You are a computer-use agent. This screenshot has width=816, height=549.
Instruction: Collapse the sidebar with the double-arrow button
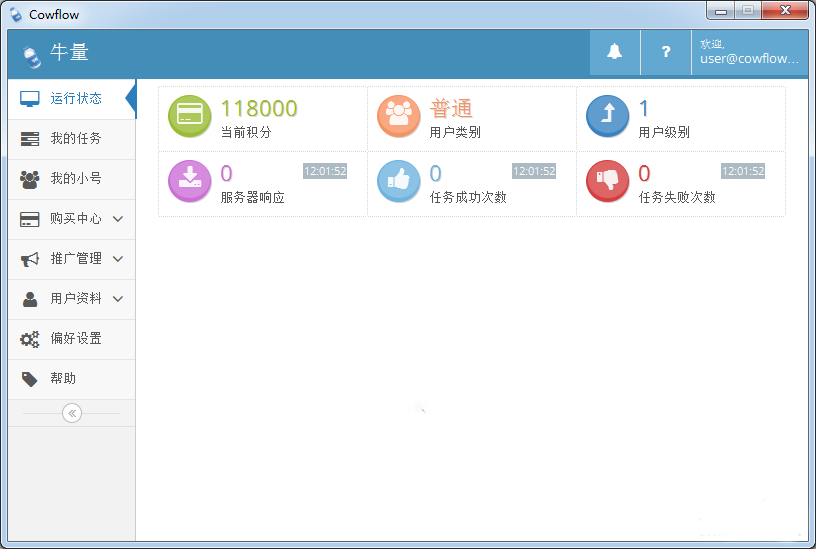72,413
